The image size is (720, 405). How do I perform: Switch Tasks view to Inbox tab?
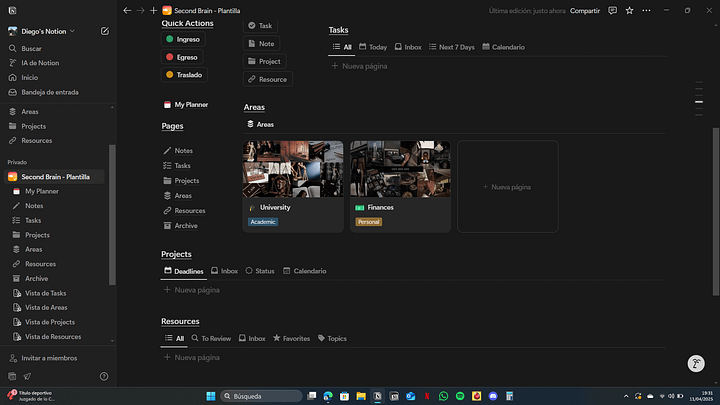(408, 47)
